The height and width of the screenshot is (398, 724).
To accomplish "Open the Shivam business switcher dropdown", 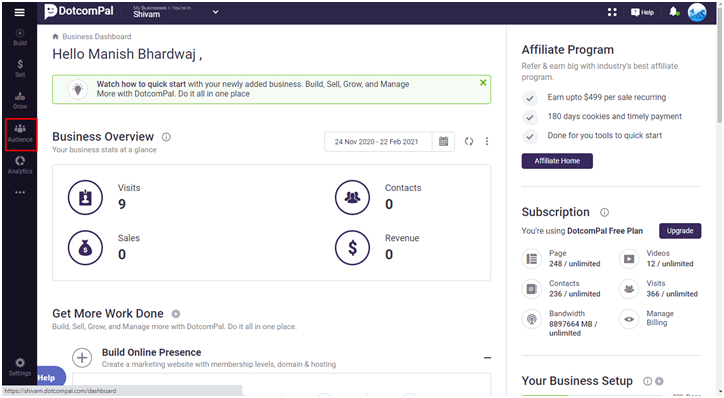I will (x=216, y=12).
